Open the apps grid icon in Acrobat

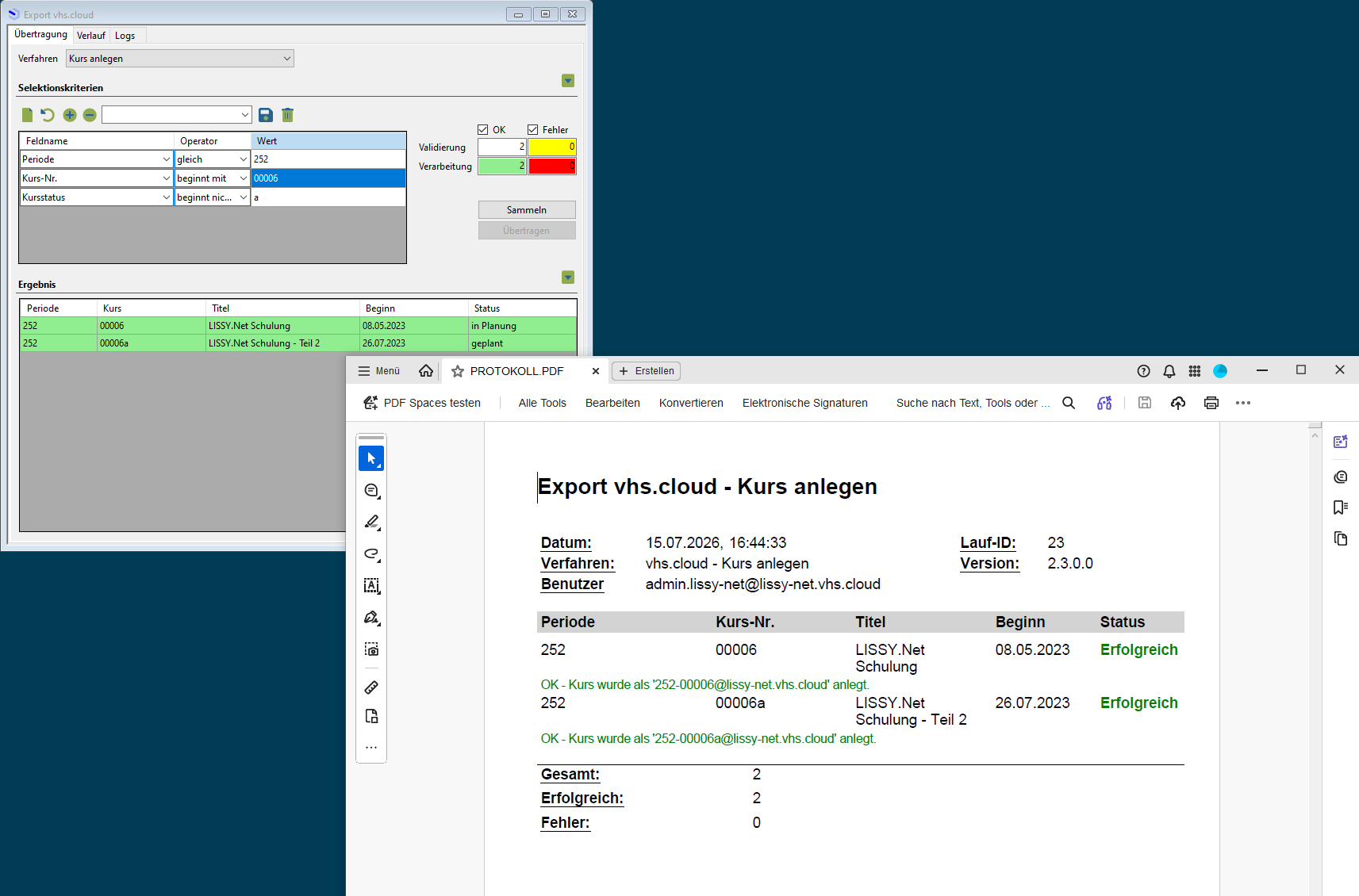(1195, 371)
